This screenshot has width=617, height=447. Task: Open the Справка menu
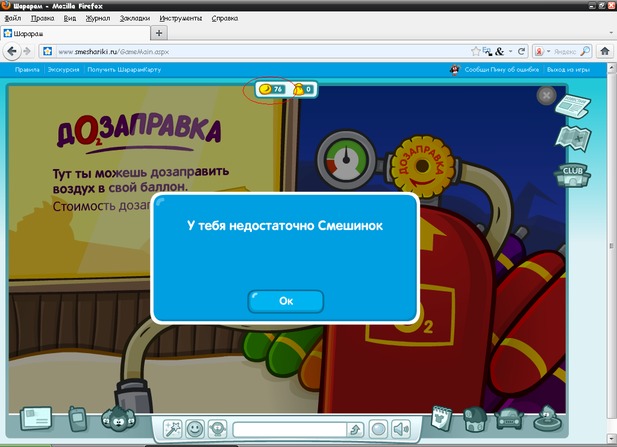click(225, 18)
